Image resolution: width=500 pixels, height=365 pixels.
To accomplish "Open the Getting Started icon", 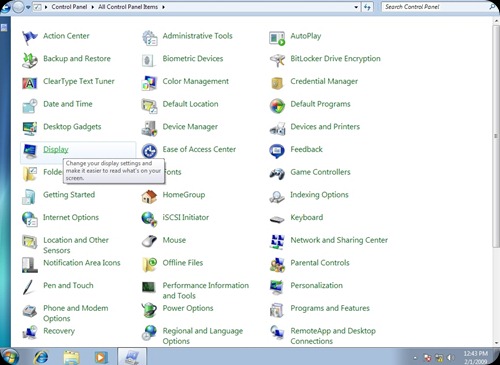I will click(29, 197).
